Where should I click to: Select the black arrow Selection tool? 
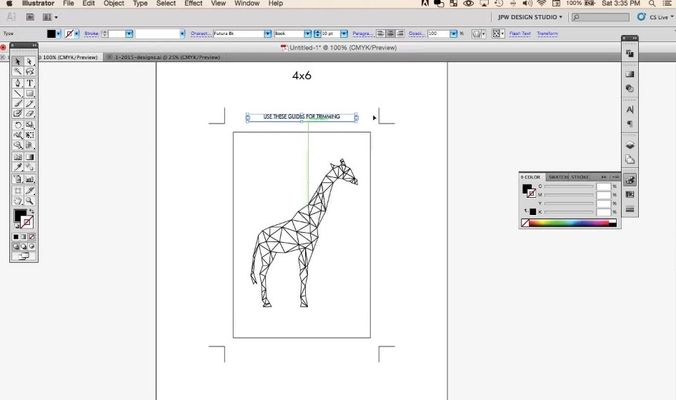click(18, 62)
